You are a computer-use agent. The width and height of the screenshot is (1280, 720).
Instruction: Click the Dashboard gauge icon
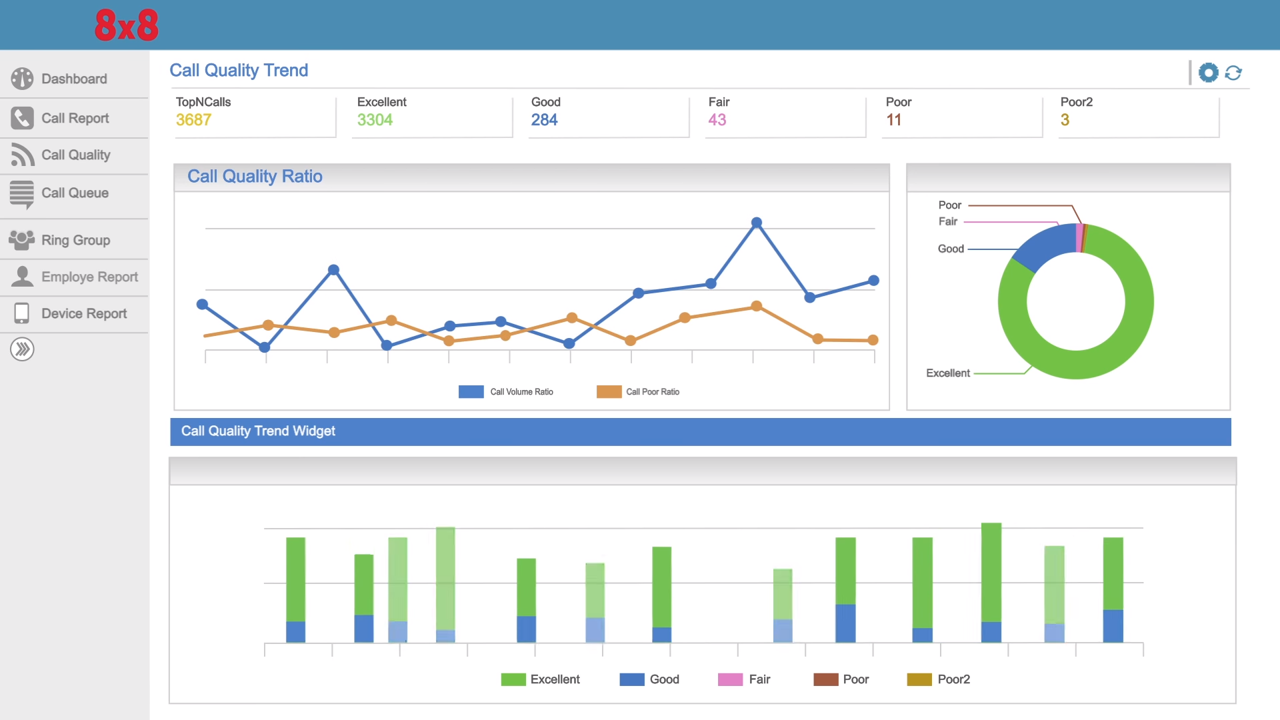[22, 78]
